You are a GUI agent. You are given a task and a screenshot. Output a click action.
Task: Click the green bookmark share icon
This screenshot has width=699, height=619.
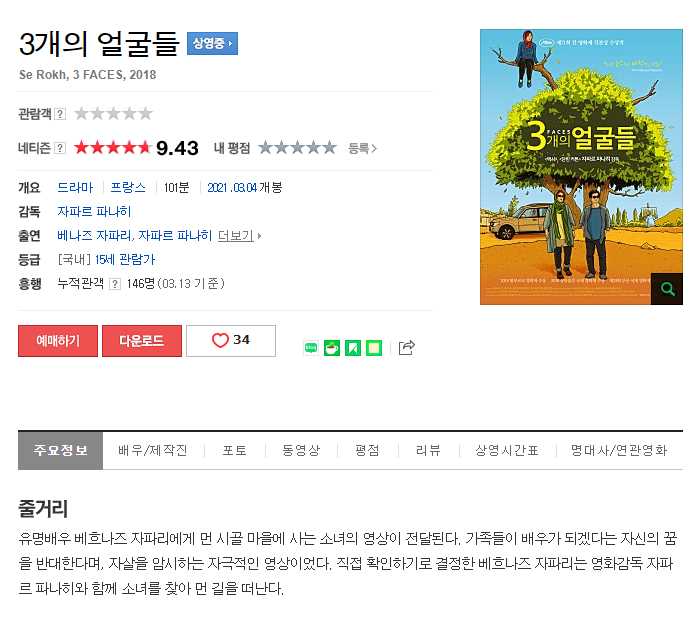pos(353,348)
